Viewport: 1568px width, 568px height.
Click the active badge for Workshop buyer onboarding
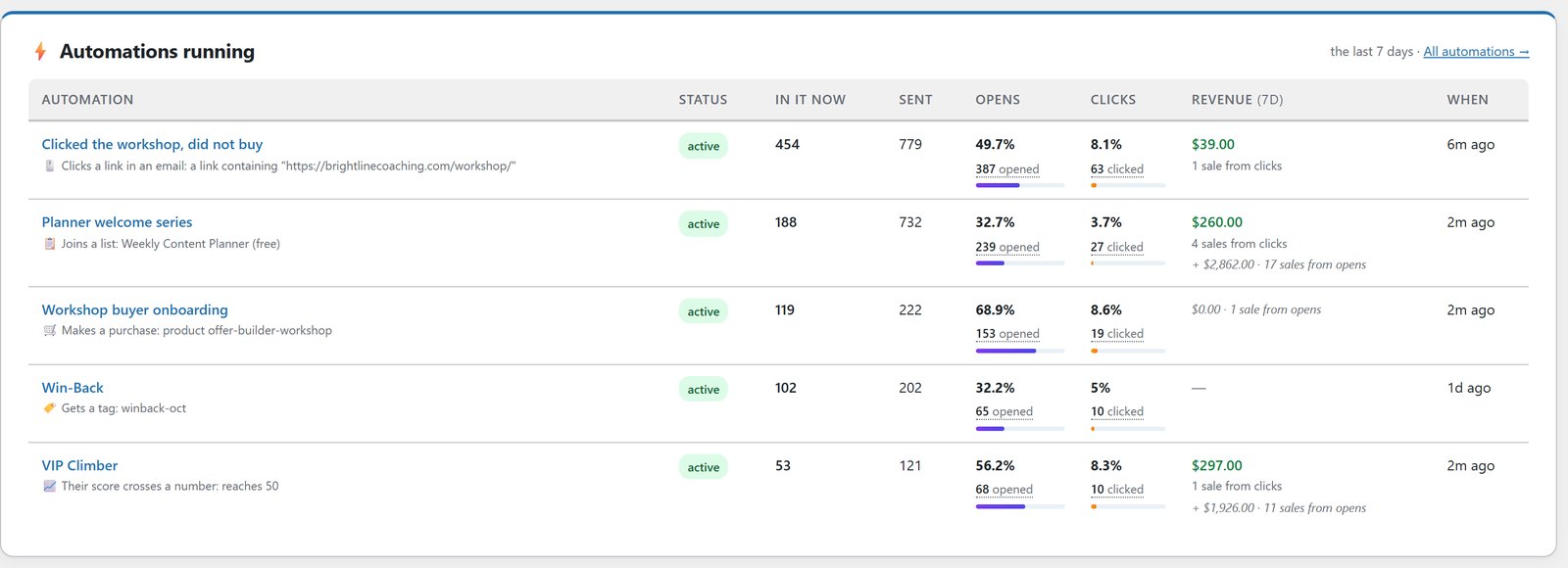tap(703, 312)
